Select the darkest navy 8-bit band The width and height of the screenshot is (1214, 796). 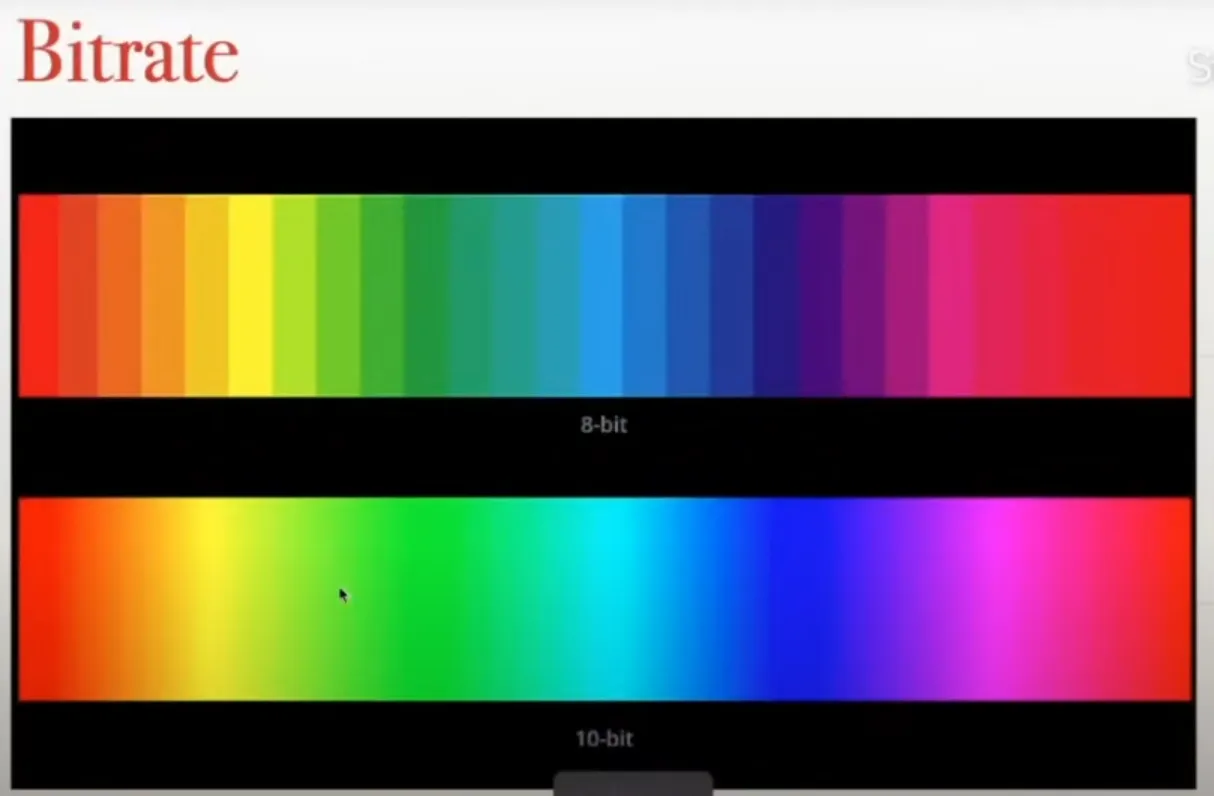[x=776, y=295]
